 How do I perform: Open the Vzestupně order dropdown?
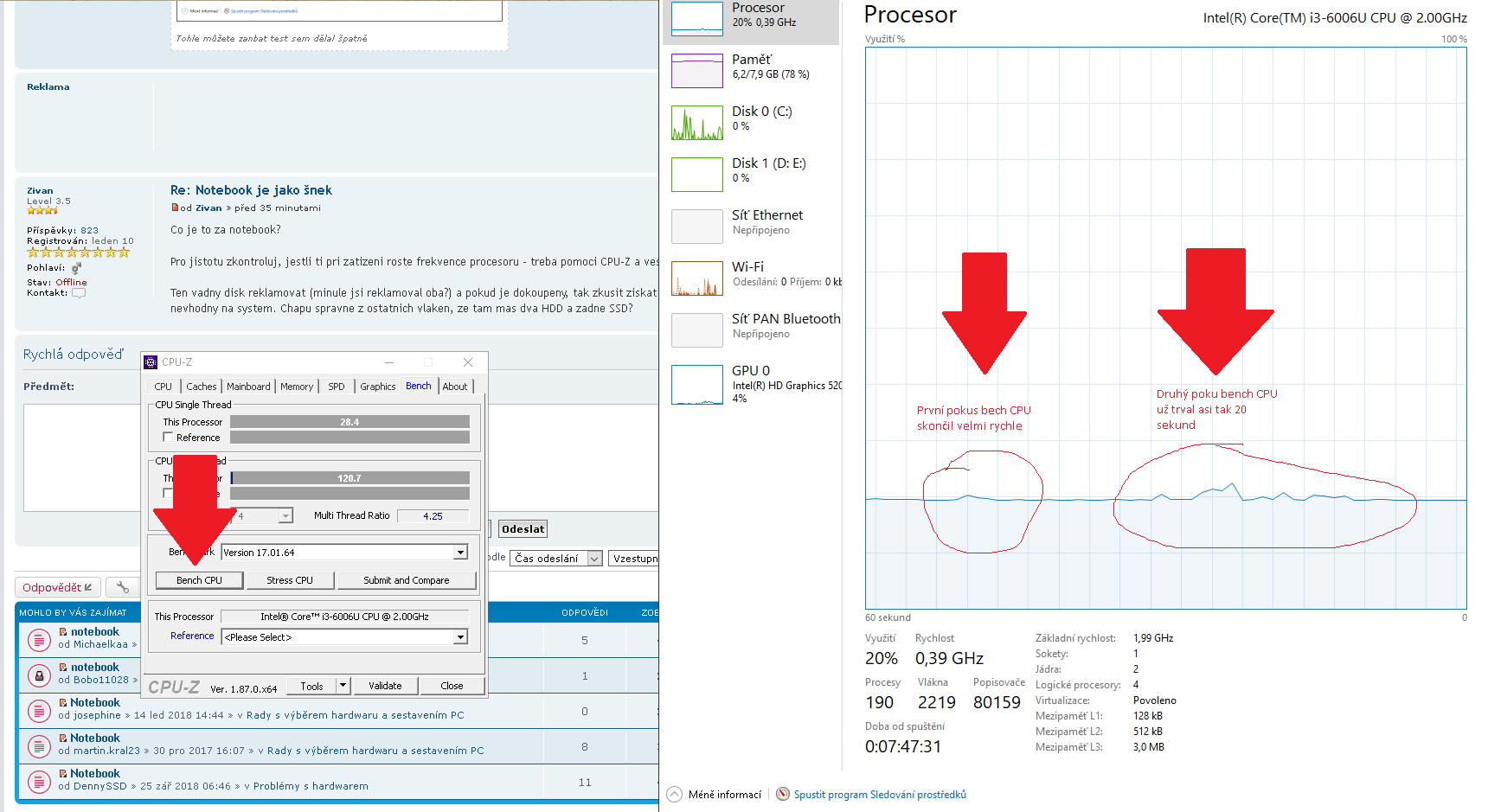[x=634, y=559]
